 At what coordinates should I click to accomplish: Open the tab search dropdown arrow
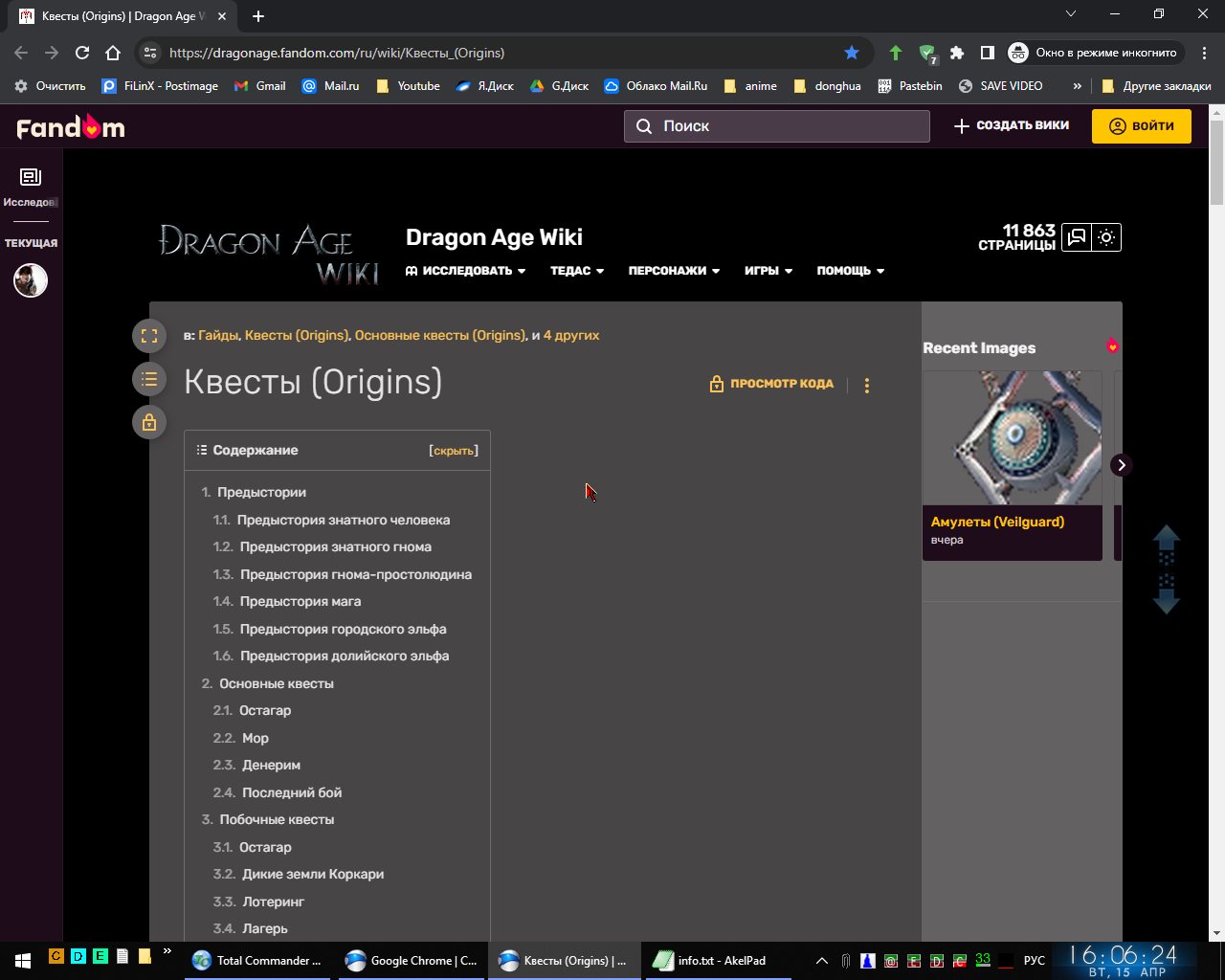[x=1071, y=14]
